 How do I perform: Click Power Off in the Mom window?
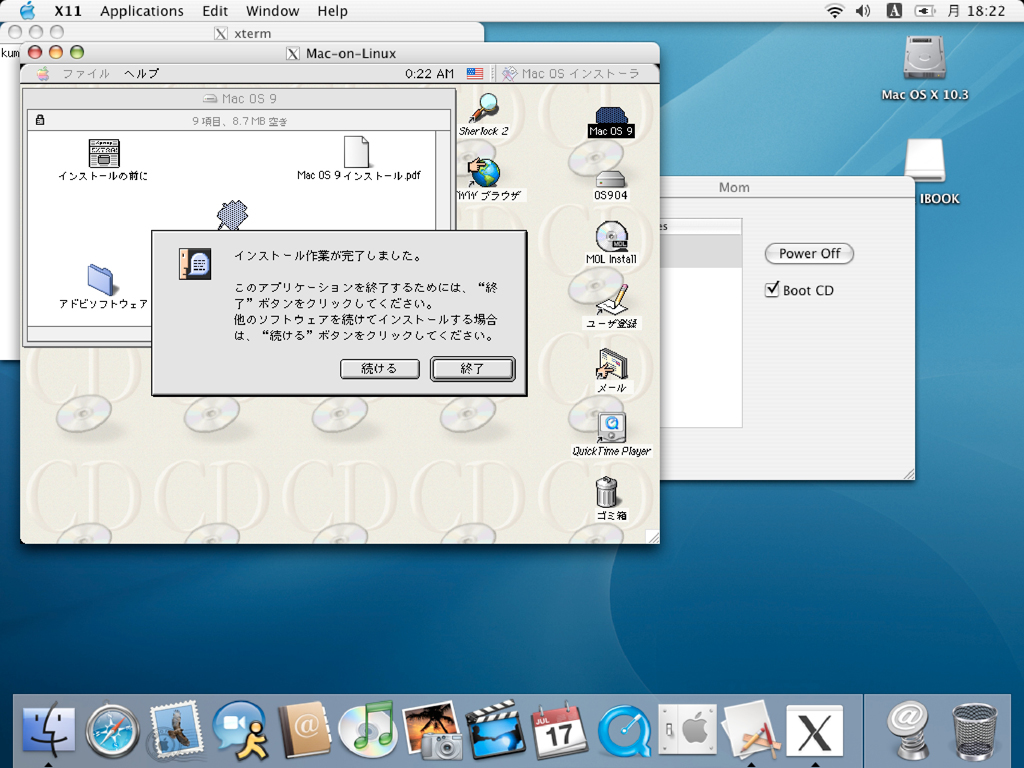(x=809, y=253)
